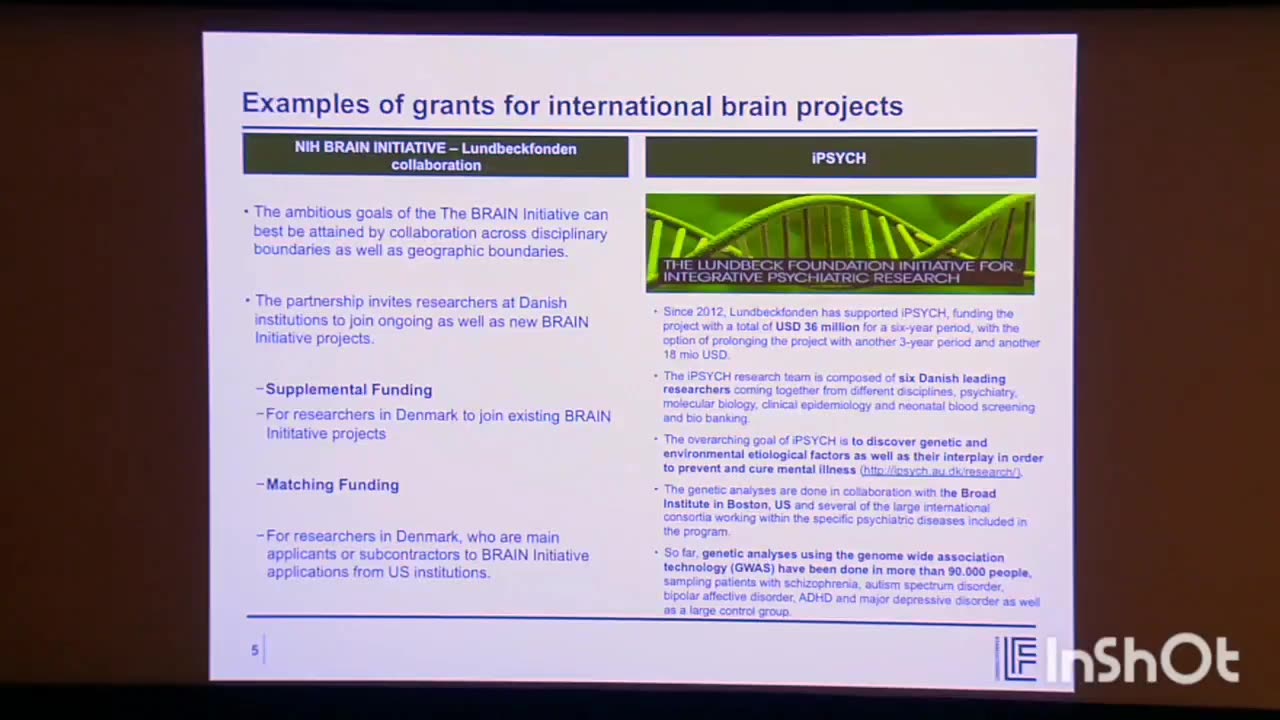Select the 'iPSYCH' column header
Viewport: 1280px width, 720px height.
click(x=840, y=158)
